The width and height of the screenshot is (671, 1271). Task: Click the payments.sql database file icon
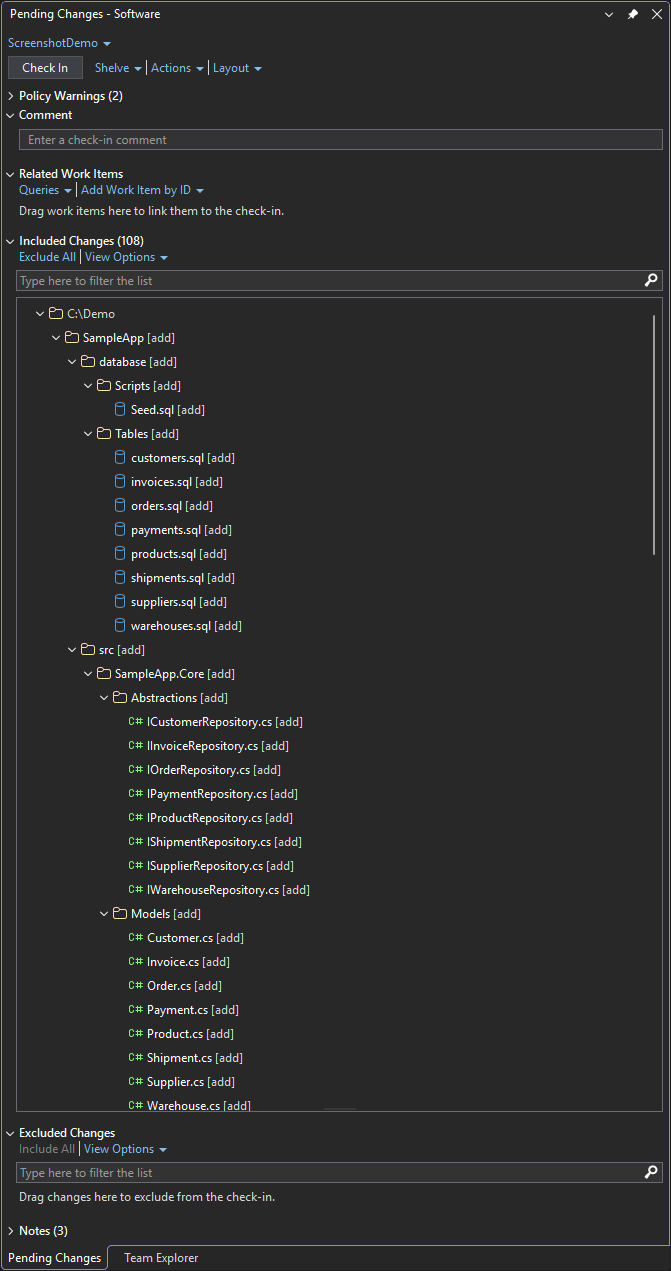pyautogui.click(x=120, y=529)
